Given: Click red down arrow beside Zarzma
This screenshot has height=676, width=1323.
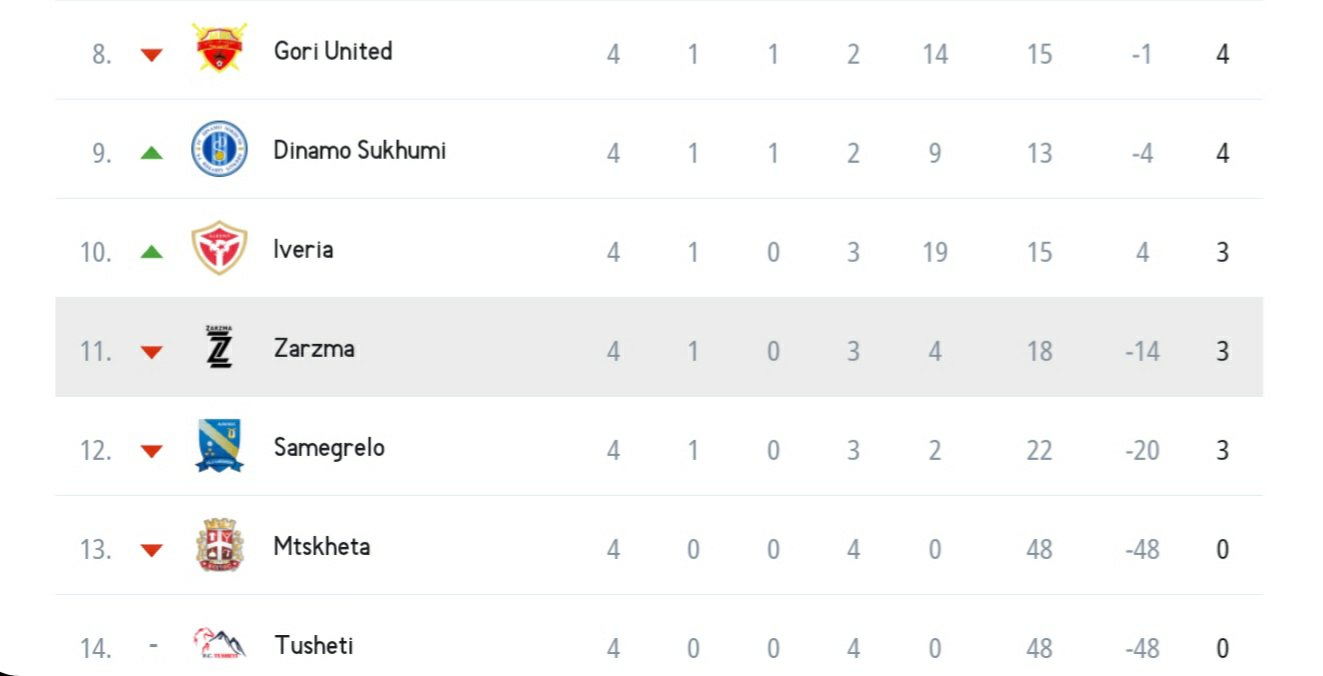Looking at the screenshot, I should (151, 352).
